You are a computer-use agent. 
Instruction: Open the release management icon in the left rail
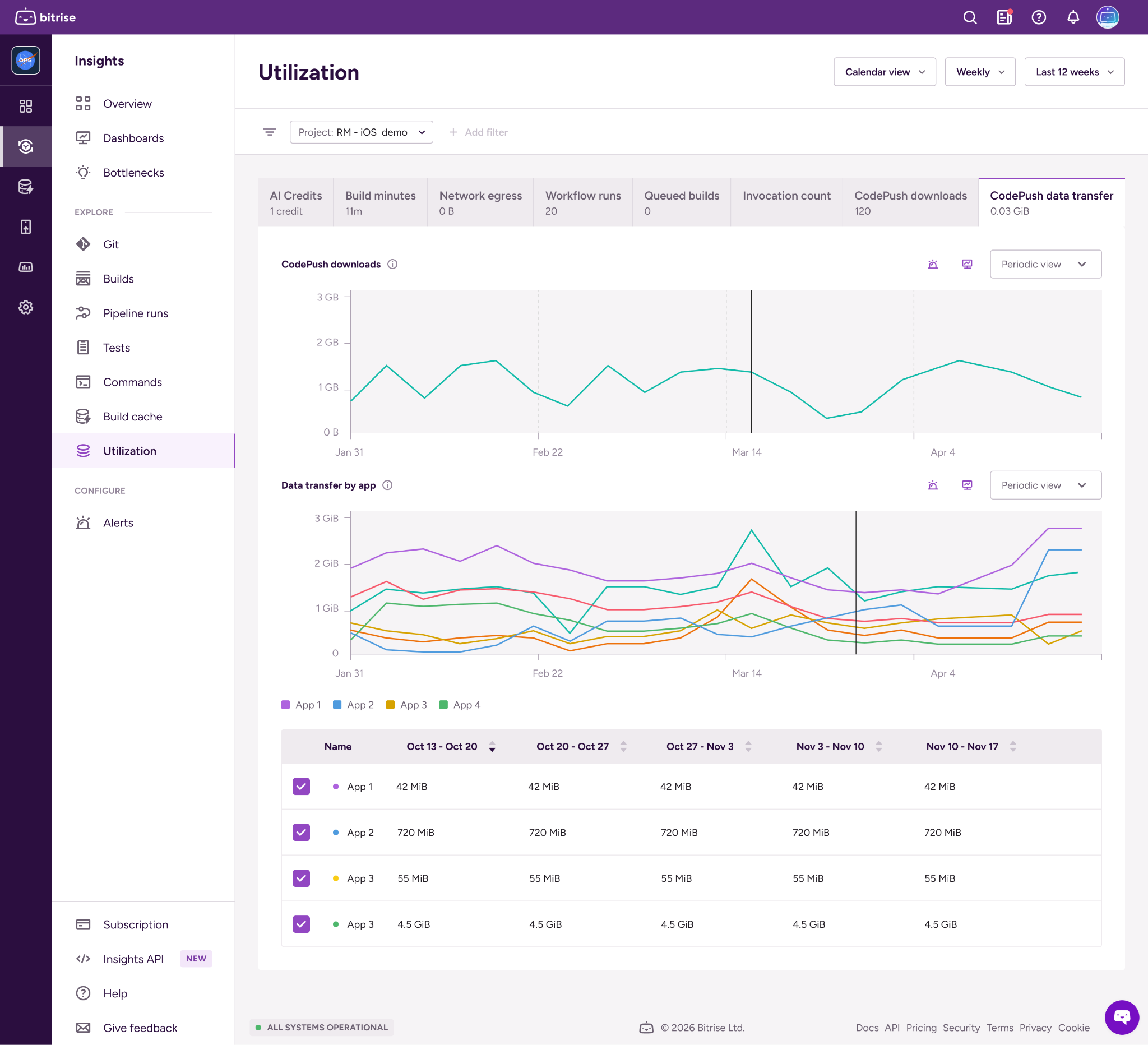pyautogui.click(x=26, y=226)
